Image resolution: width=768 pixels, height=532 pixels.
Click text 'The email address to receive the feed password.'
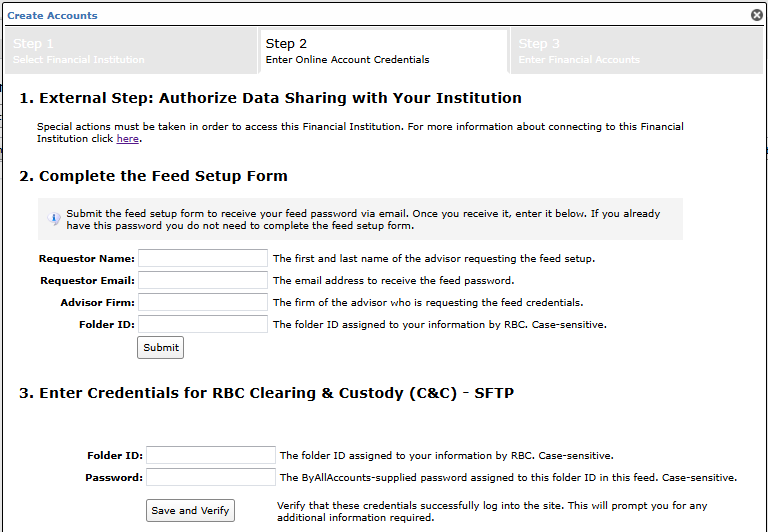click(x=394, y=281)
